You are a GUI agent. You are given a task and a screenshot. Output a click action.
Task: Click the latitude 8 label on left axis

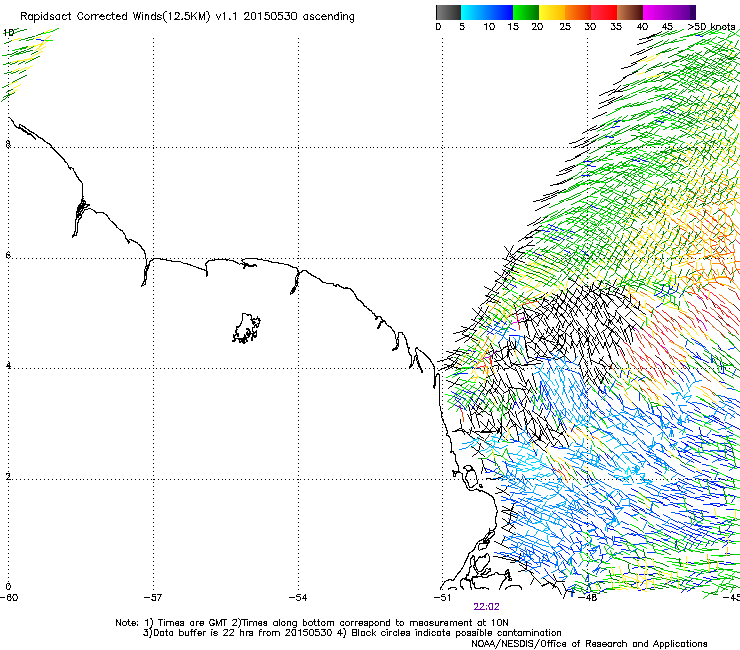click(8, 144)
